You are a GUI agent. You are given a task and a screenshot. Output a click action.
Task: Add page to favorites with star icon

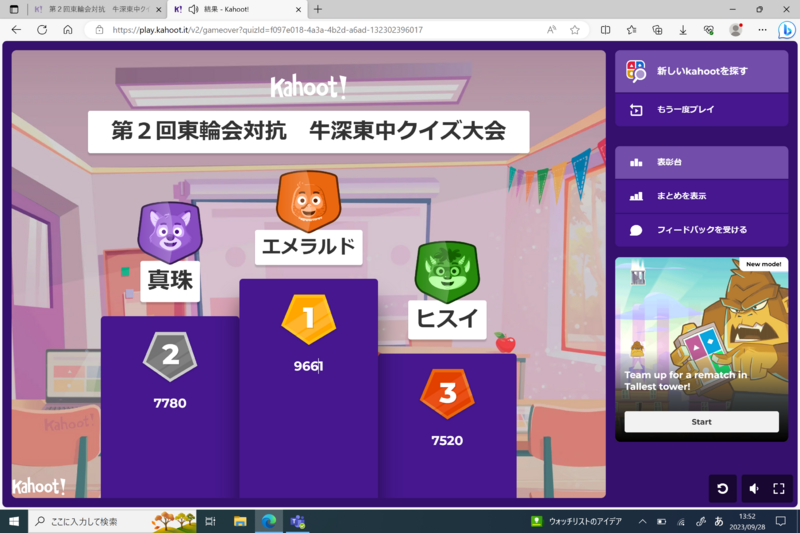click(x=575, y=30)
